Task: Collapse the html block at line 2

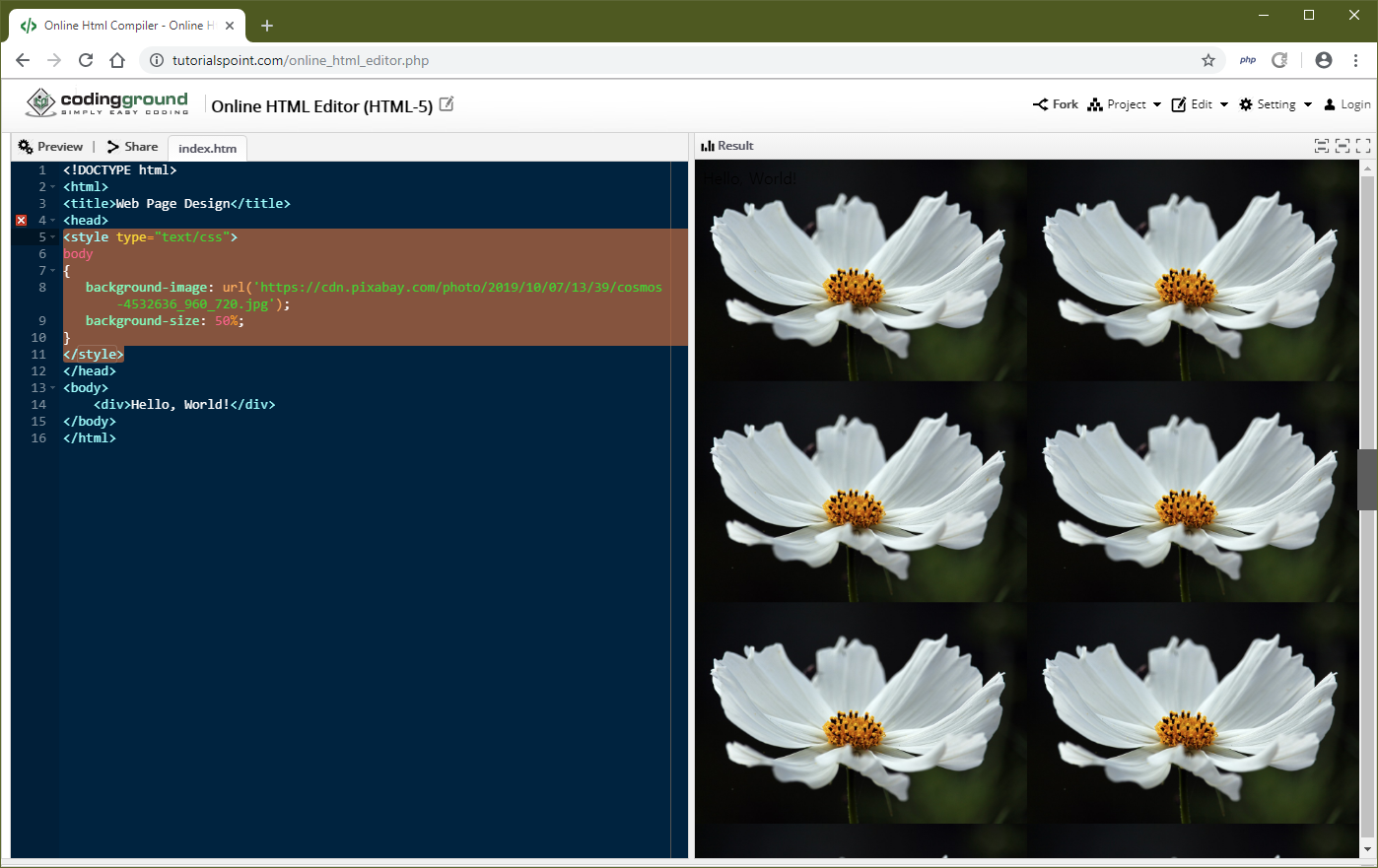Action: (x=53, y=187)
